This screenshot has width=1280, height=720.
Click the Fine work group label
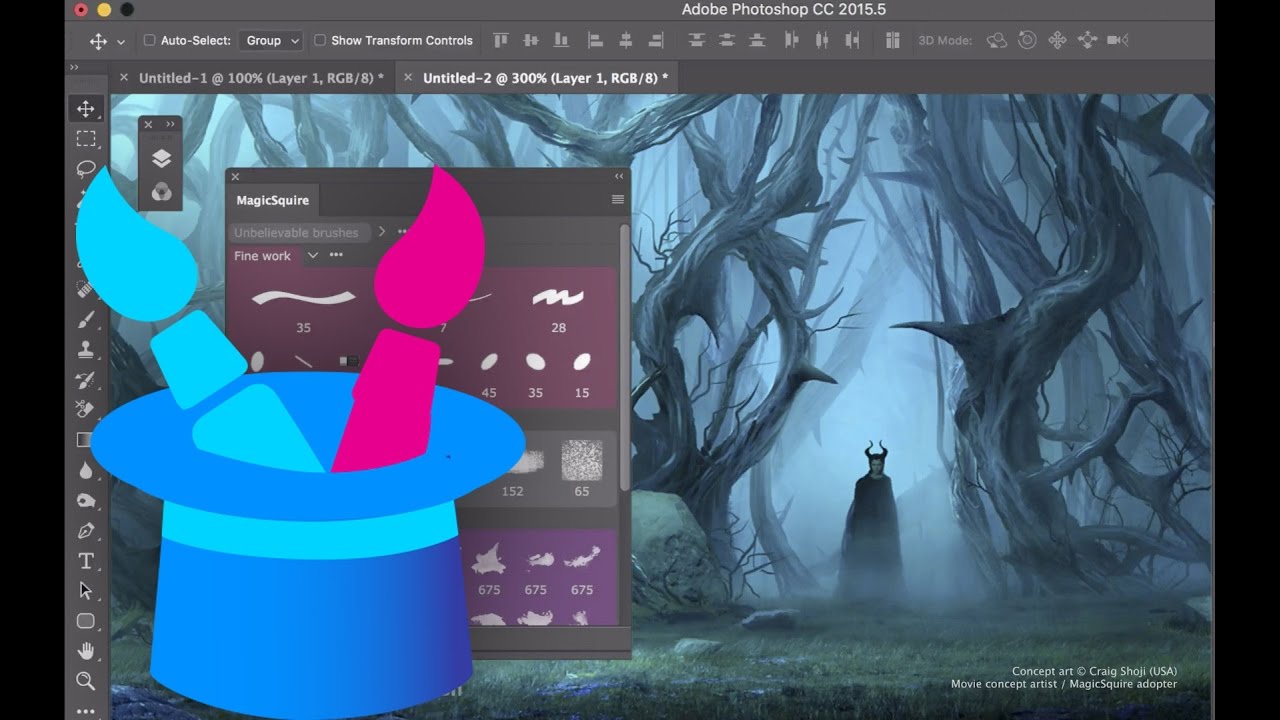coord(263,256)
